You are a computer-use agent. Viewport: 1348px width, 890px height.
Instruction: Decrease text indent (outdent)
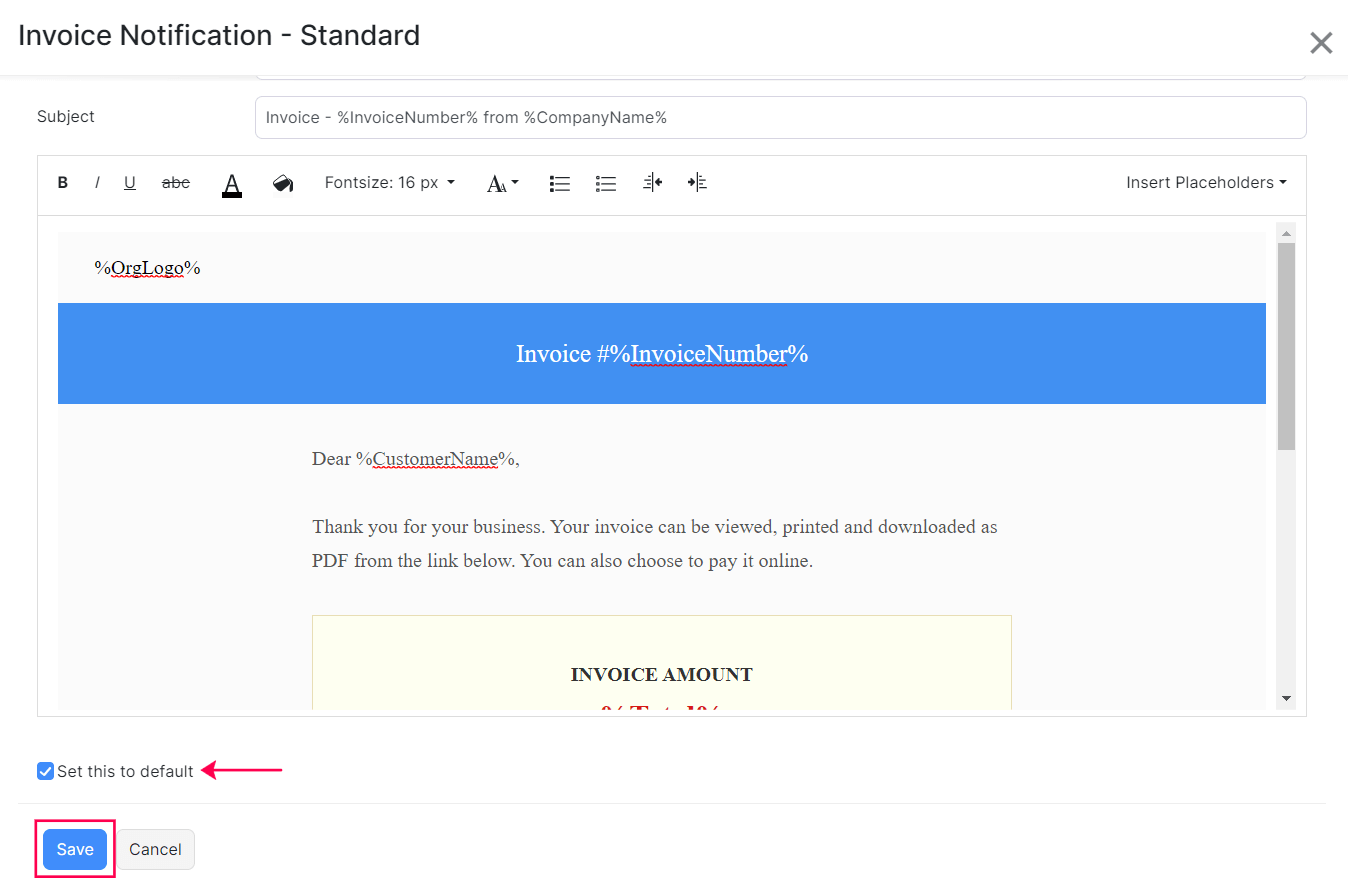point(652,183)
